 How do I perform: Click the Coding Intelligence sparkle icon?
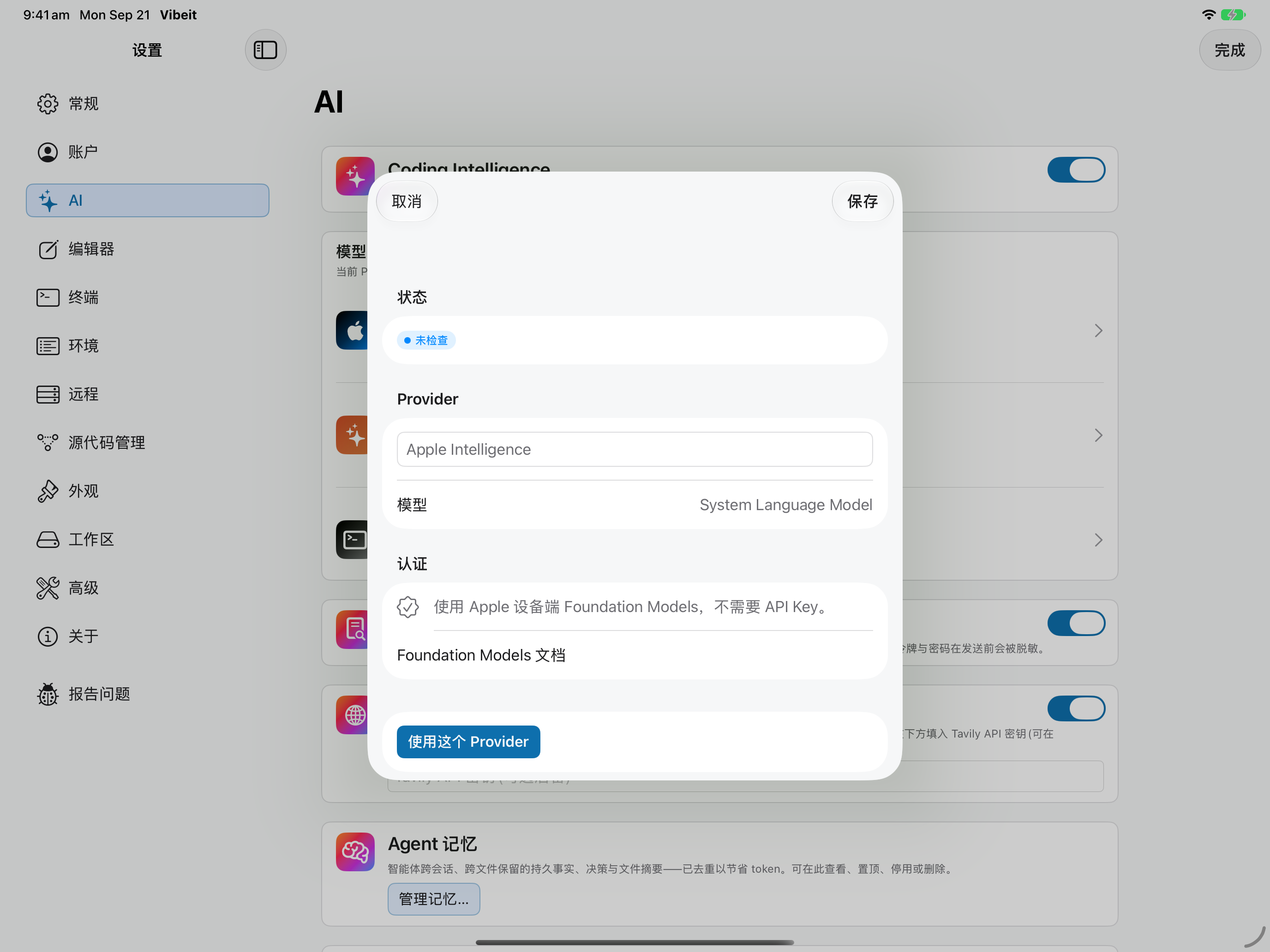pos(355,176)
